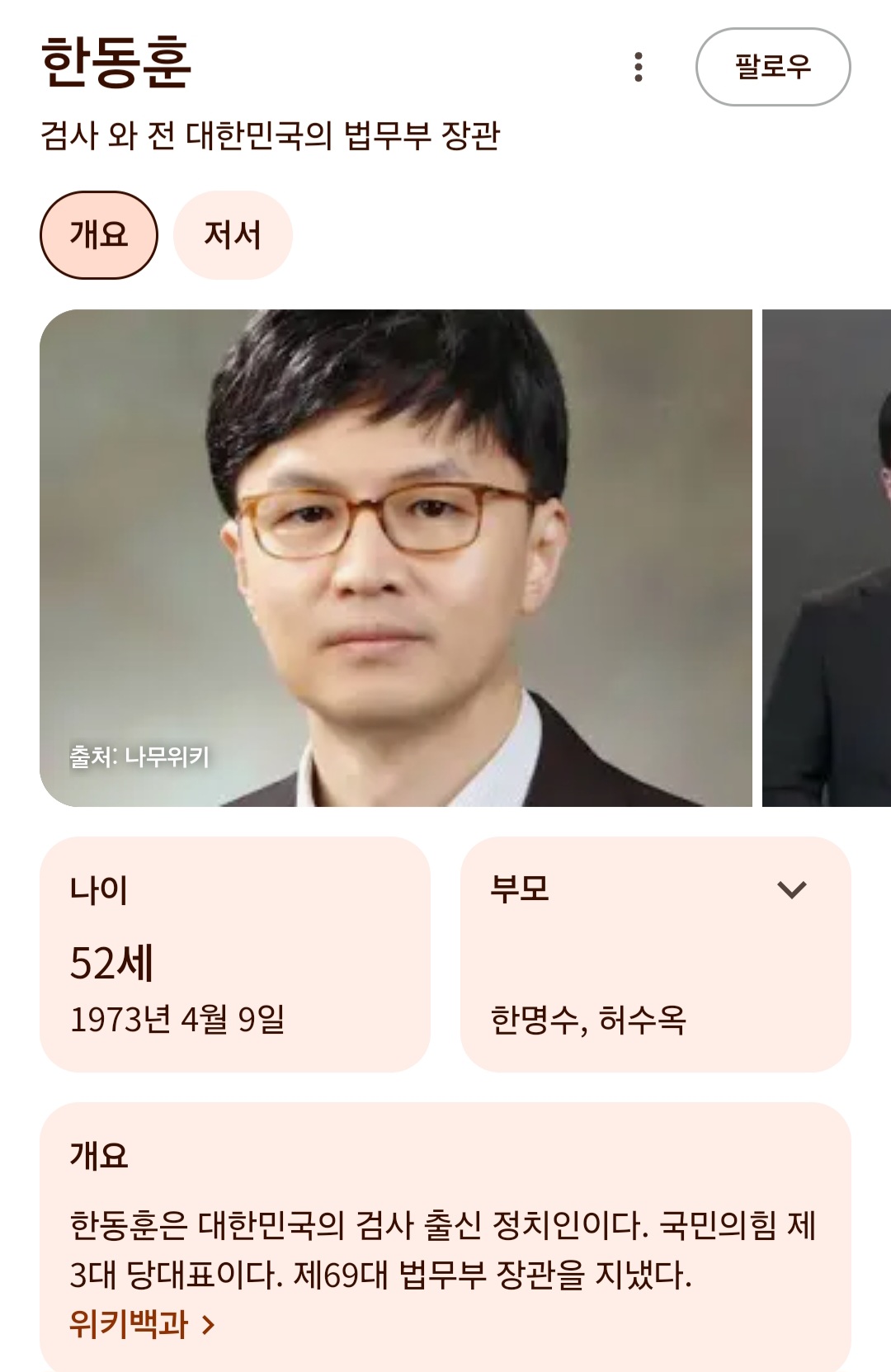The height and width of the screenshot is (1372, 891).
Task: Switch to the 저서 tab
Action: [x=233, y=235]
